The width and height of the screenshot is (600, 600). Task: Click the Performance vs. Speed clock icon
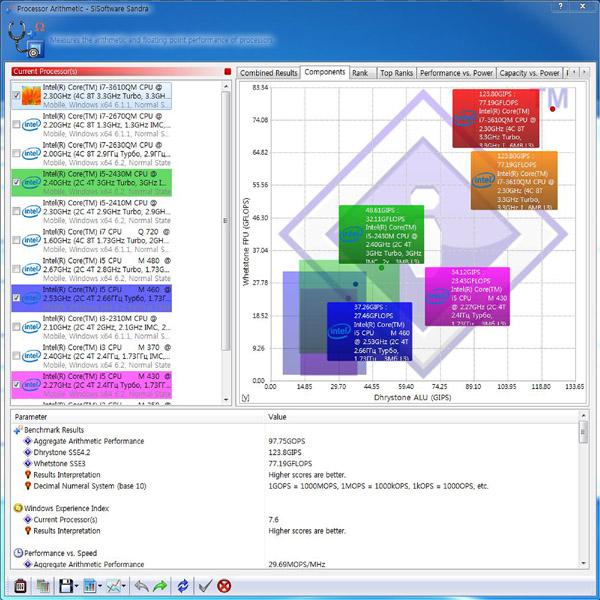click(x=18, y=553)
